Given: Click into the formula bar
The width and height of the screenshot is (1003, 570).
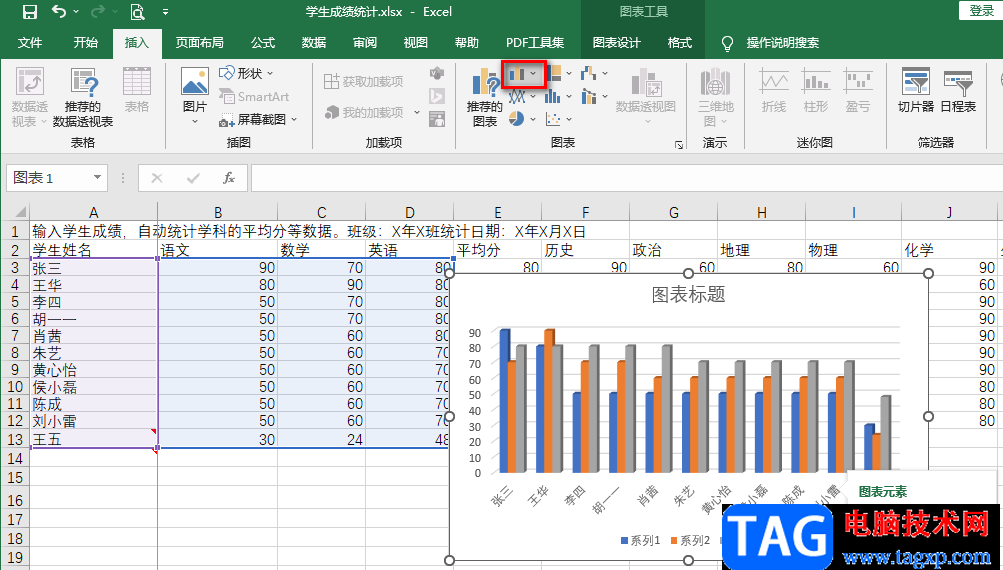Looking at the screenshot, I should 626,178.
